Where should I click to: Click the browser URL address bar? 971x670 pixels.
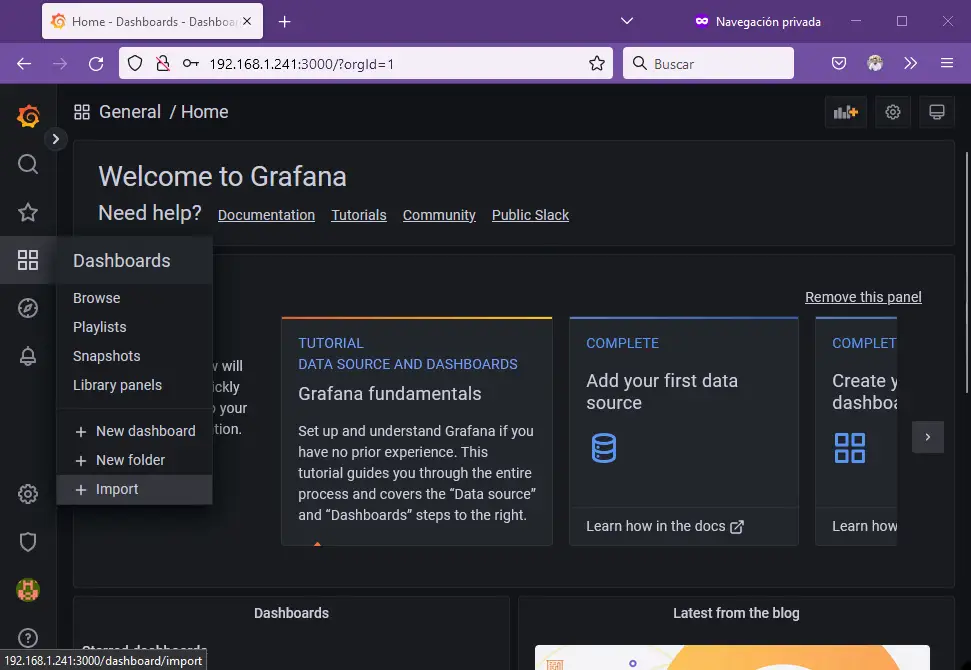[365, 63]
